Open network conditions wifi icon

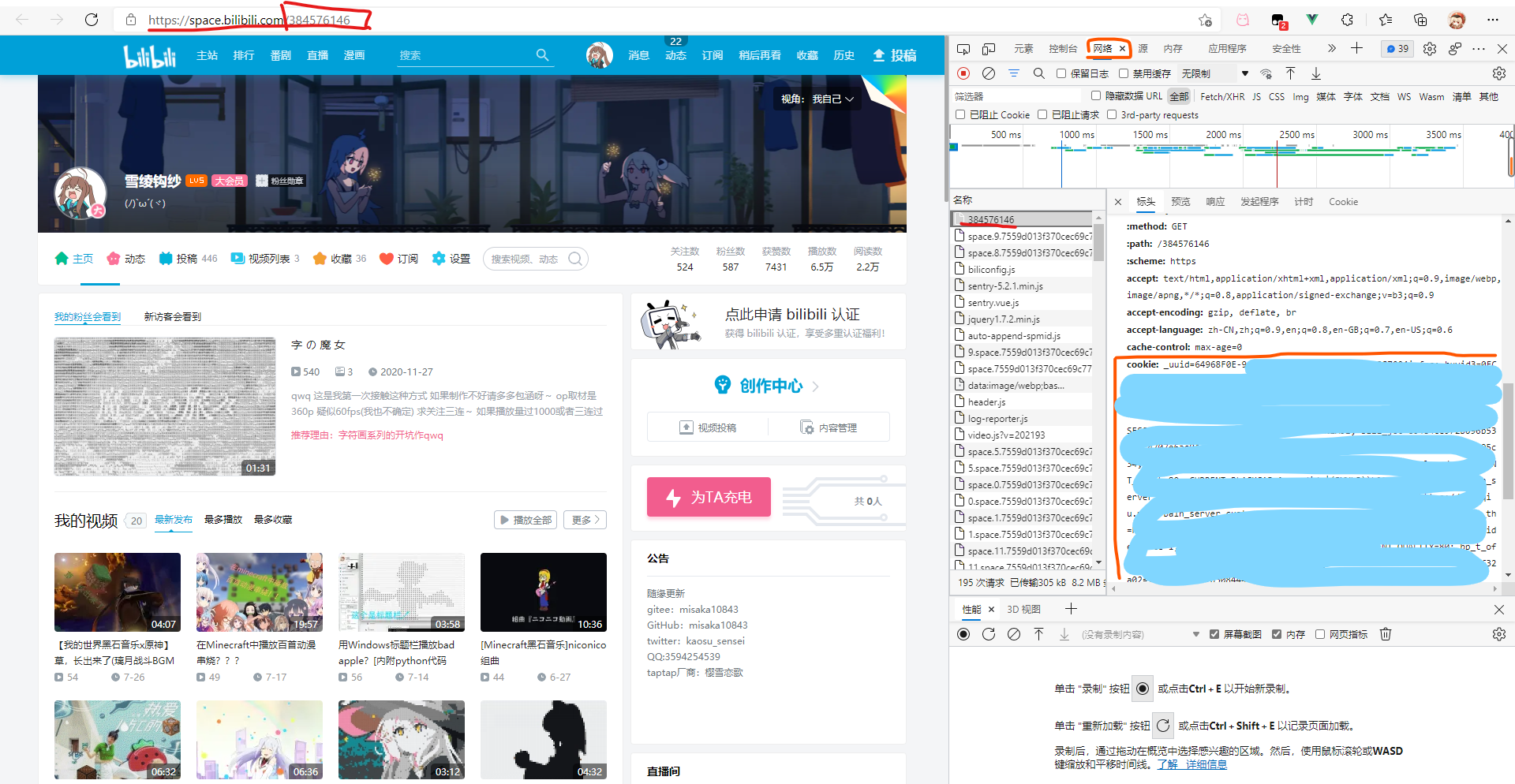1266,73
